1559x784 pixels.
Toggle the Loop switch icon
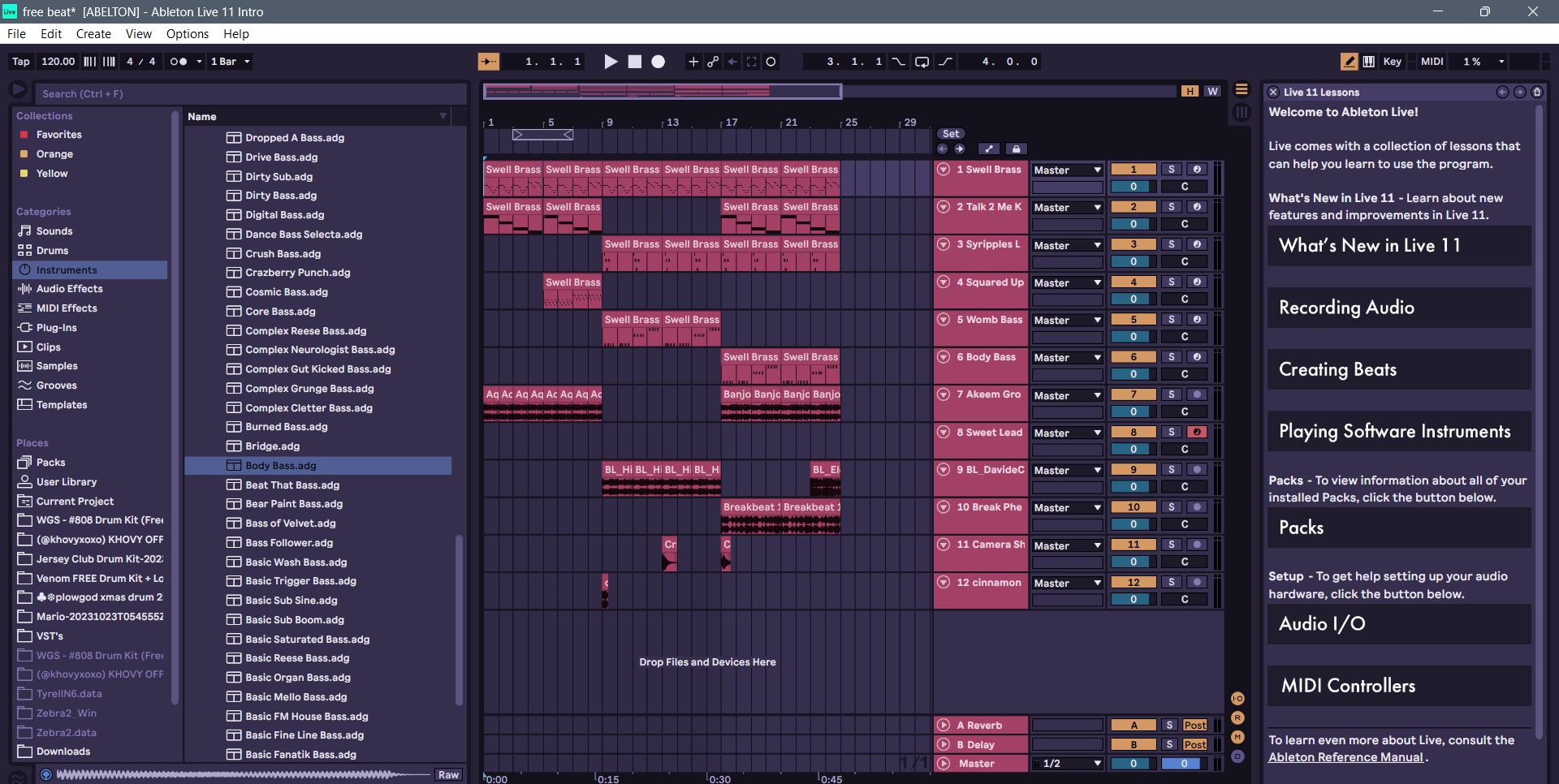coord(922,62)
